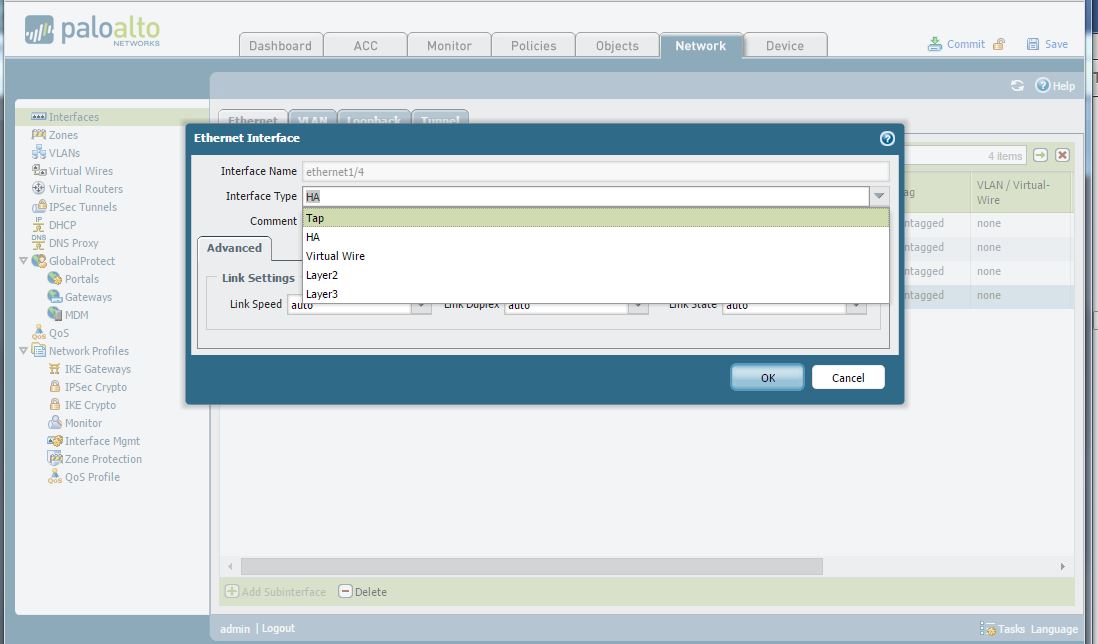Open the Interface Type dropdown arrow
Viewport: 1098px width, 644px height.
point(879,197)
